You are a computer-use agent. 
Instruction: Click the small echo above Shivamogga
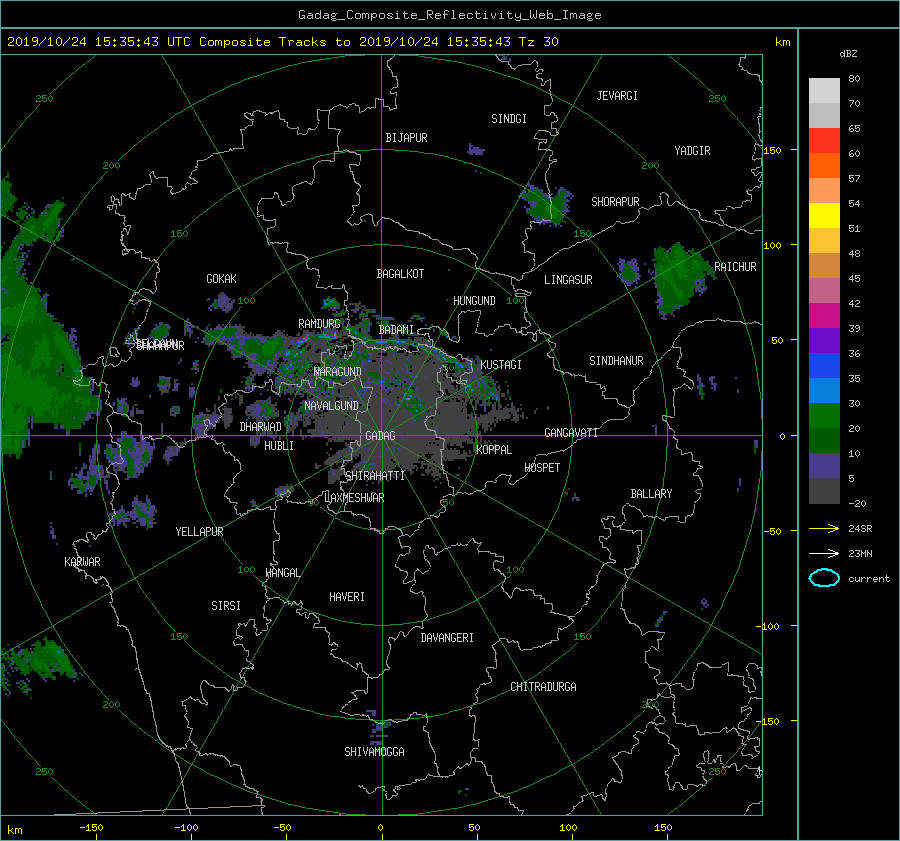379,729
